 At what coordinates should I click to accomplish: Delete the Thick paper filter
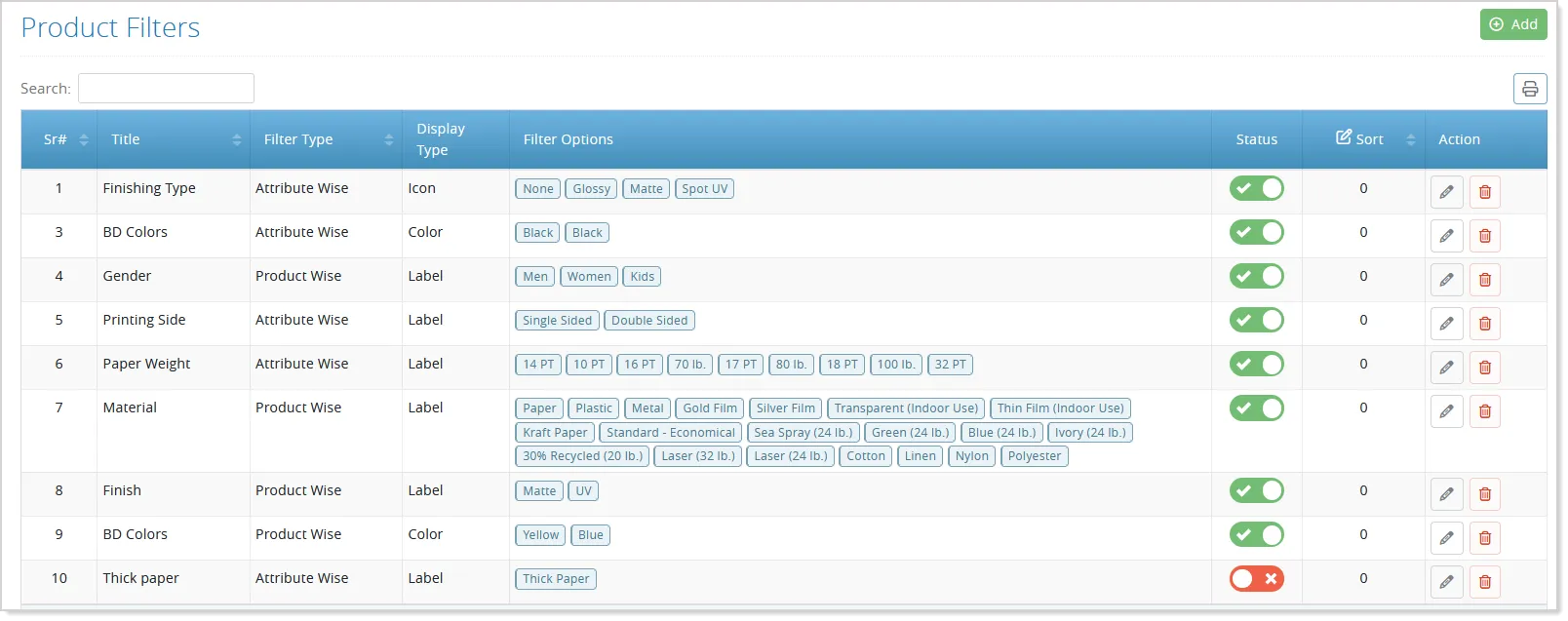[1485, 582]
